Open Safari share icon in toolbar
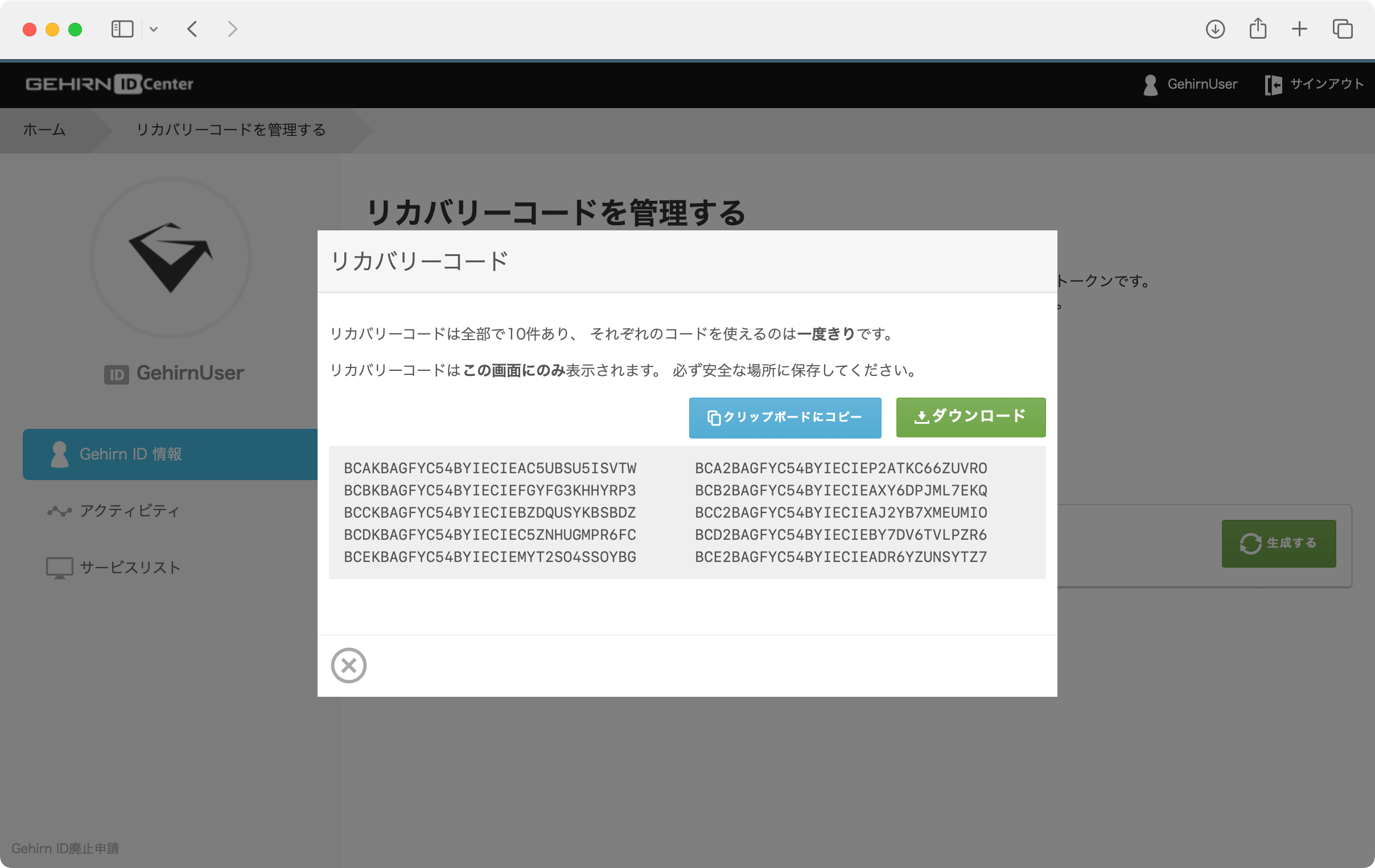Screen dimensions: 1375x868 click(1257, 28)
